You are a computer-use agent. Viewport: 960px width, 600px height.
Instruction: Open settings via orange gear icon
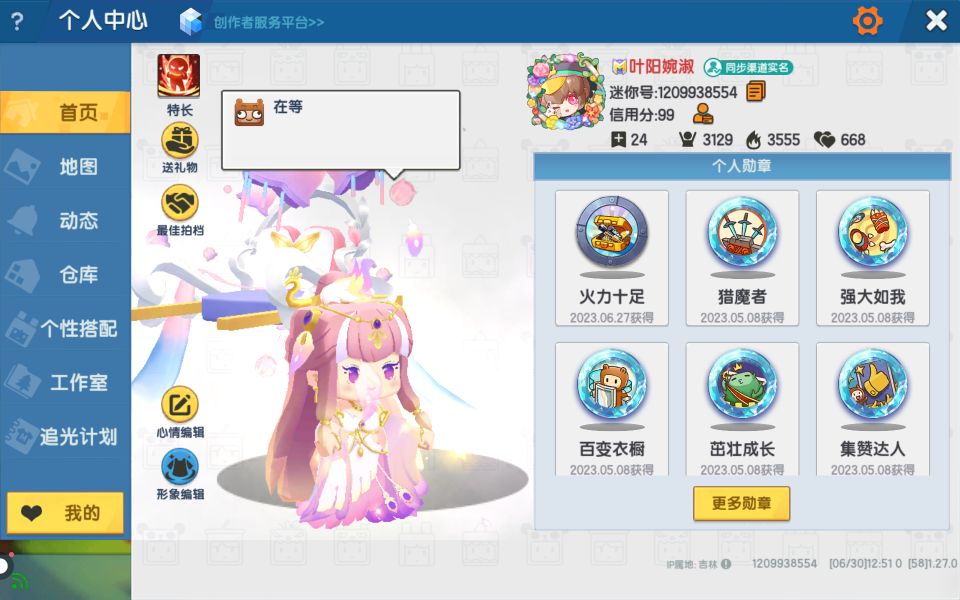(867, 21)
